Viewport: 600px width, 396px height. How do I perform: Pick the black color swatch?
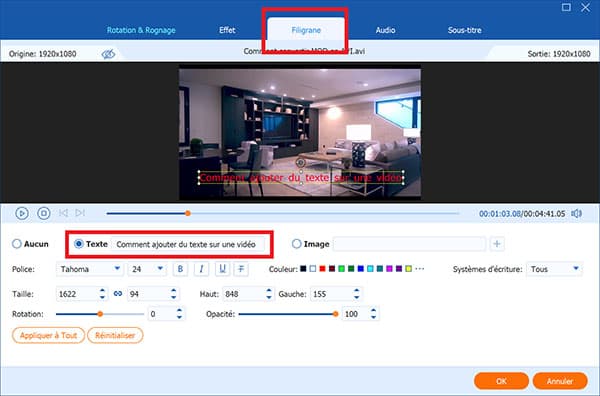click(x=303, y=269)
